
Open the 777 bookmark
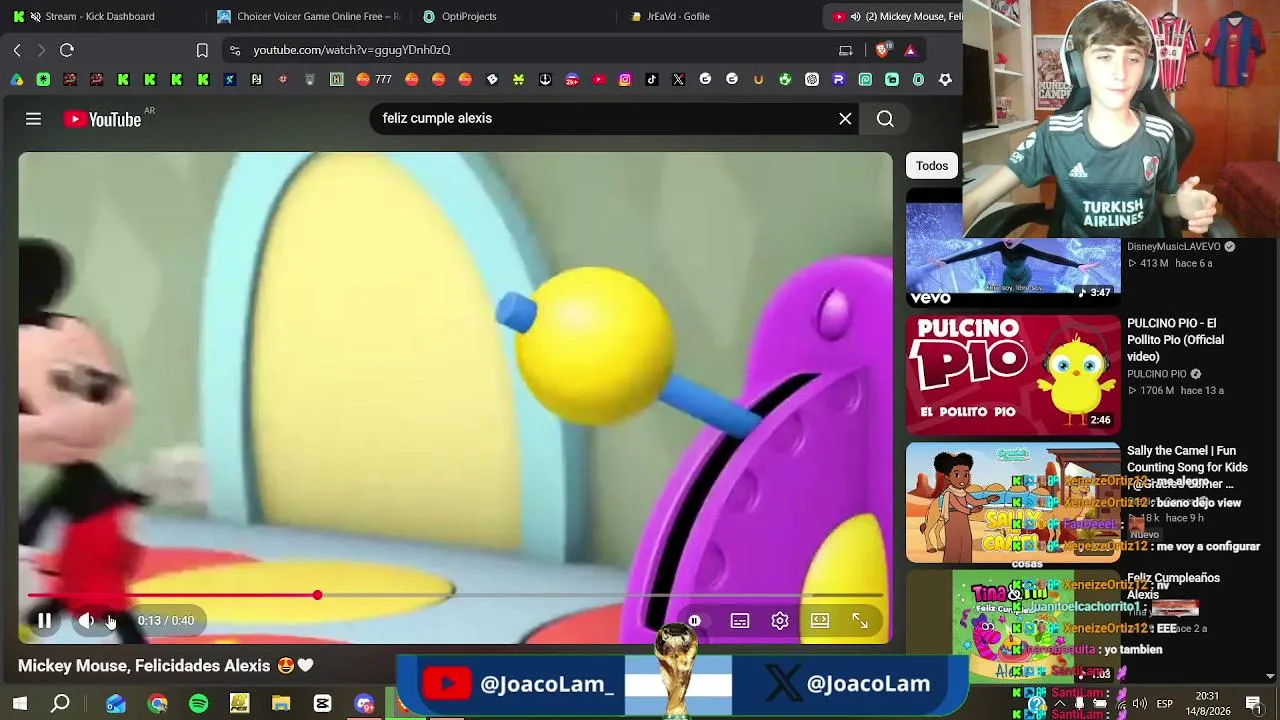tap(373, 80)
